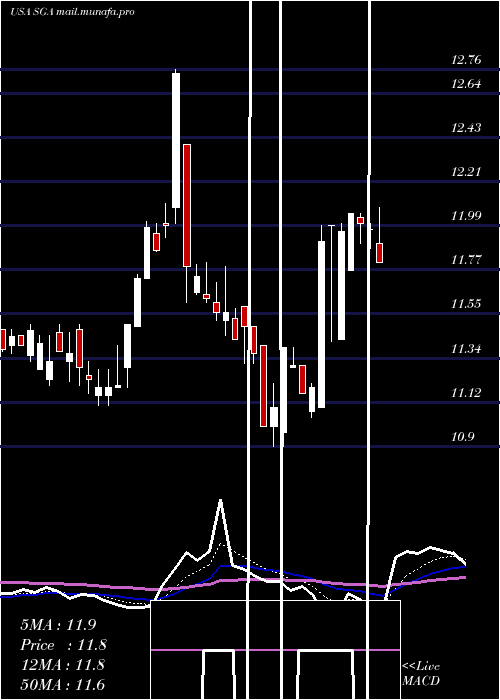Click the '5MA : 11.9' readout
Image resolution: width=500 pixels, height=700 pixels.
pyautogui.click(x=58, y=625)
